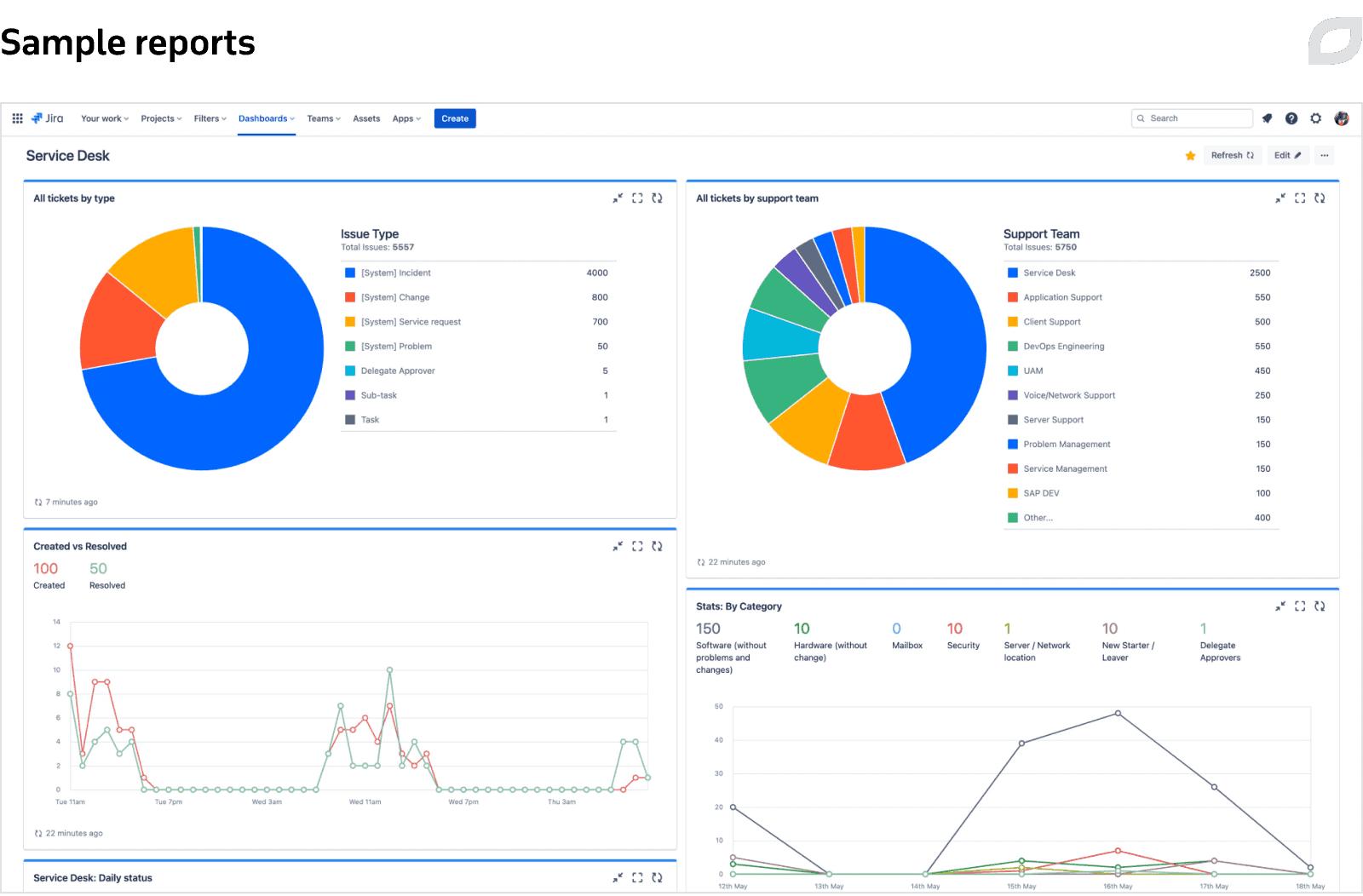Focus the Search input field
Screen dimensions: 1363x896
[x=1192, y=118]
